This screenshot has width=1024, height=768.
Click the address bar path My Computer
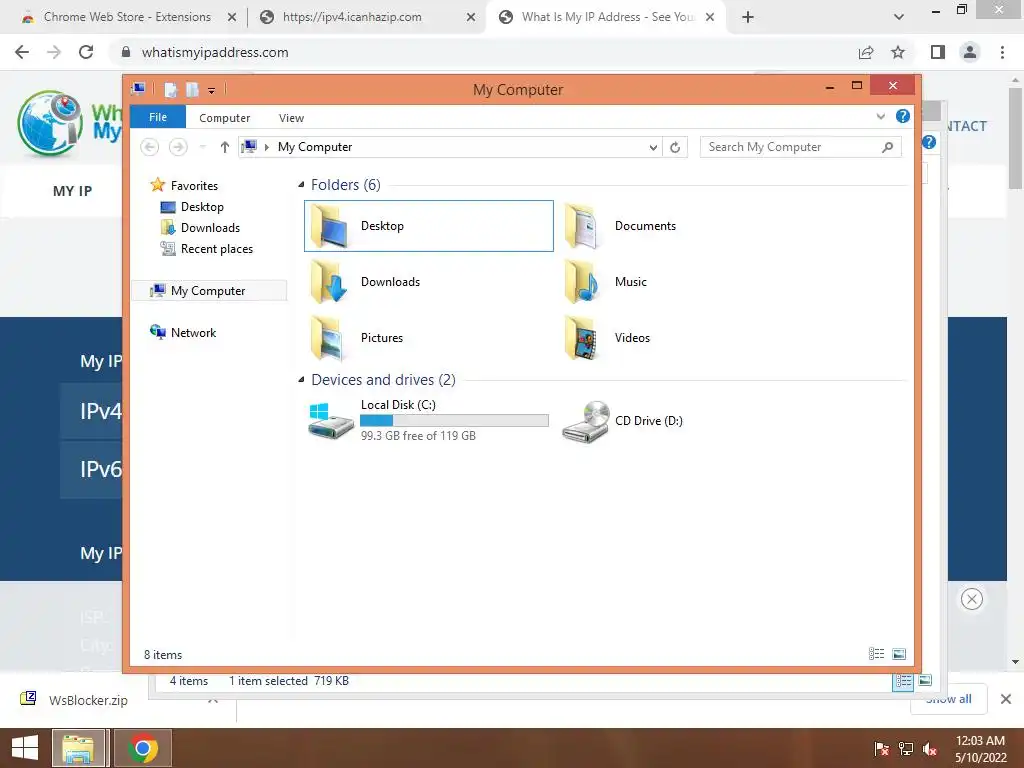tap(315, 147)
